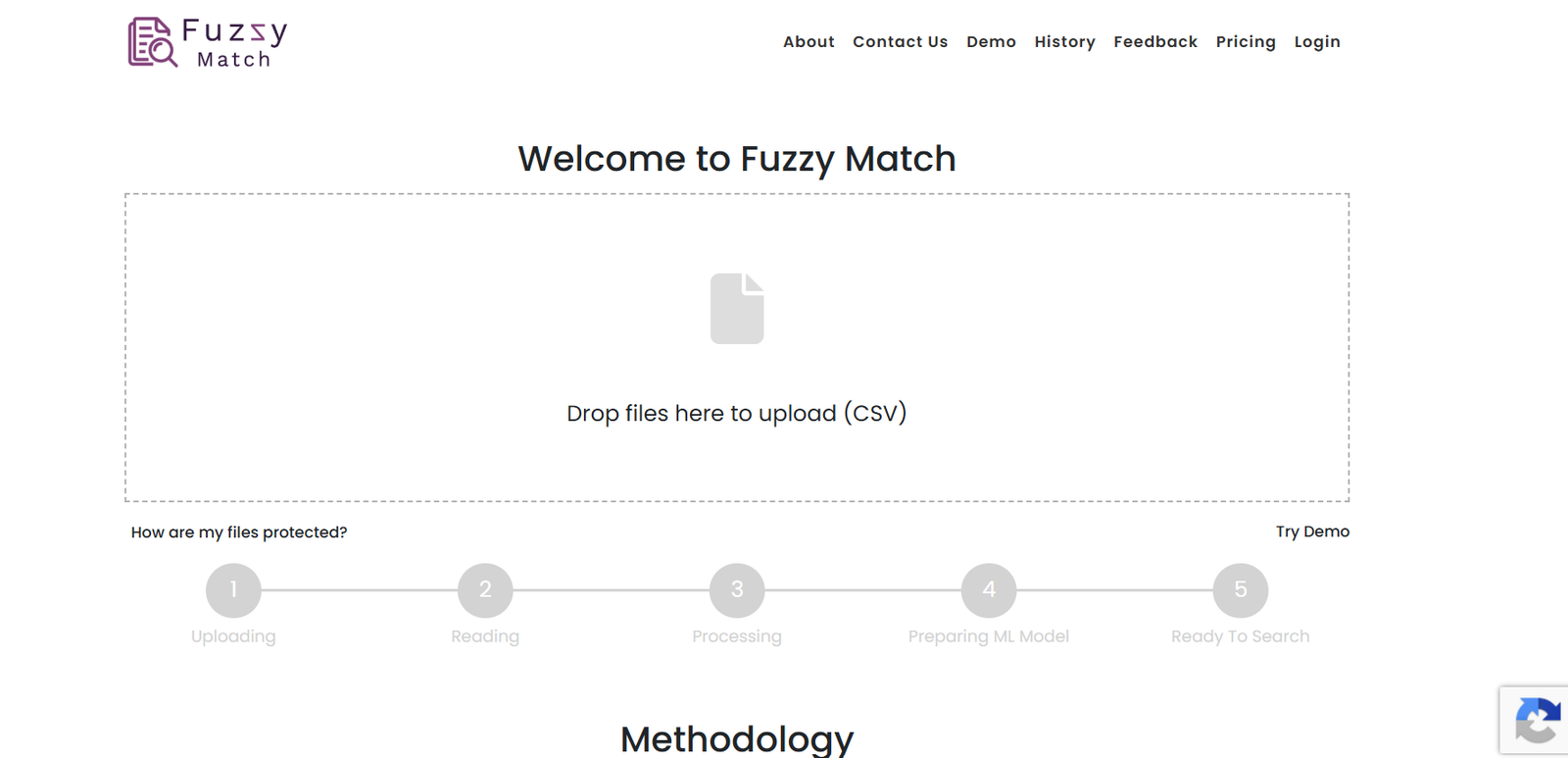The image size is (1568, 758).
Task: Go to Contact Us
Action: click(x=901, y=42)
